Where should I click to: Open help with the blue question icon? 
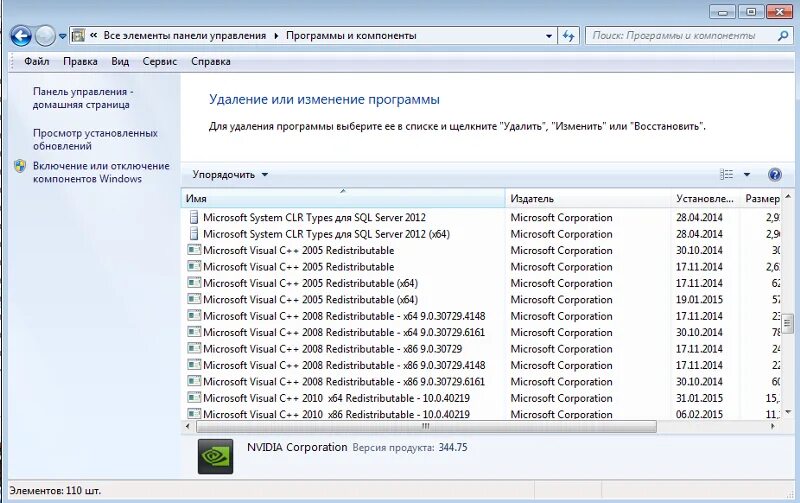[x=774, y=174]
